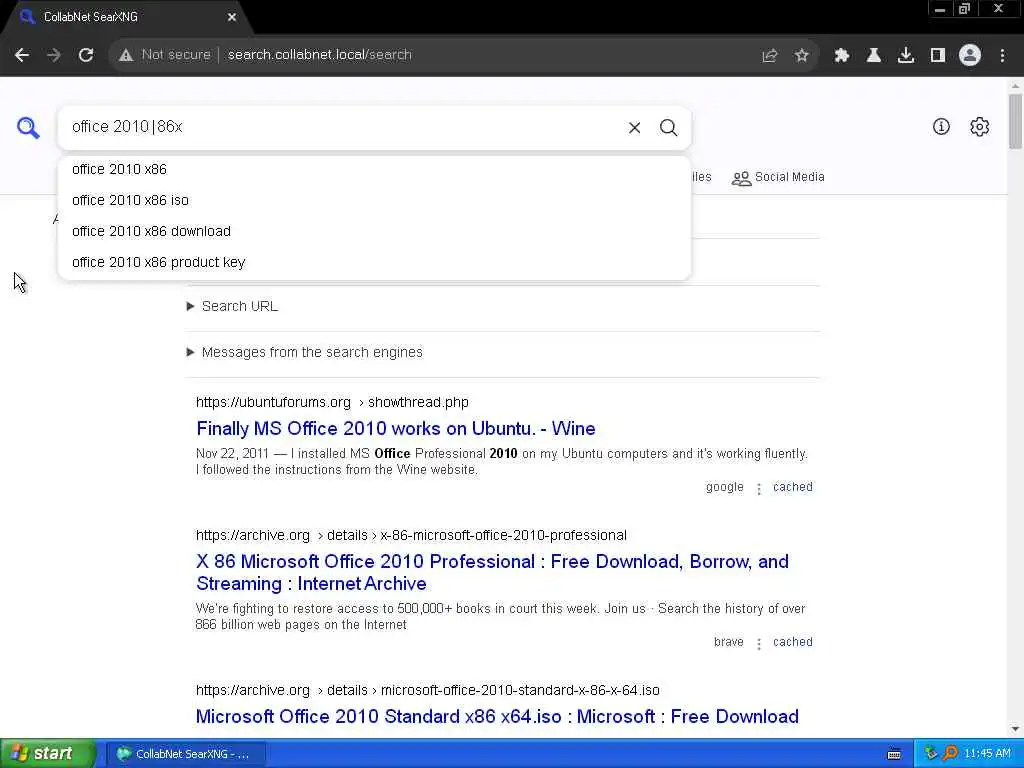Select the CollabNet SearXNG browser tab
This screenshot has height=768, width=1024.
[x=127, y=17]
